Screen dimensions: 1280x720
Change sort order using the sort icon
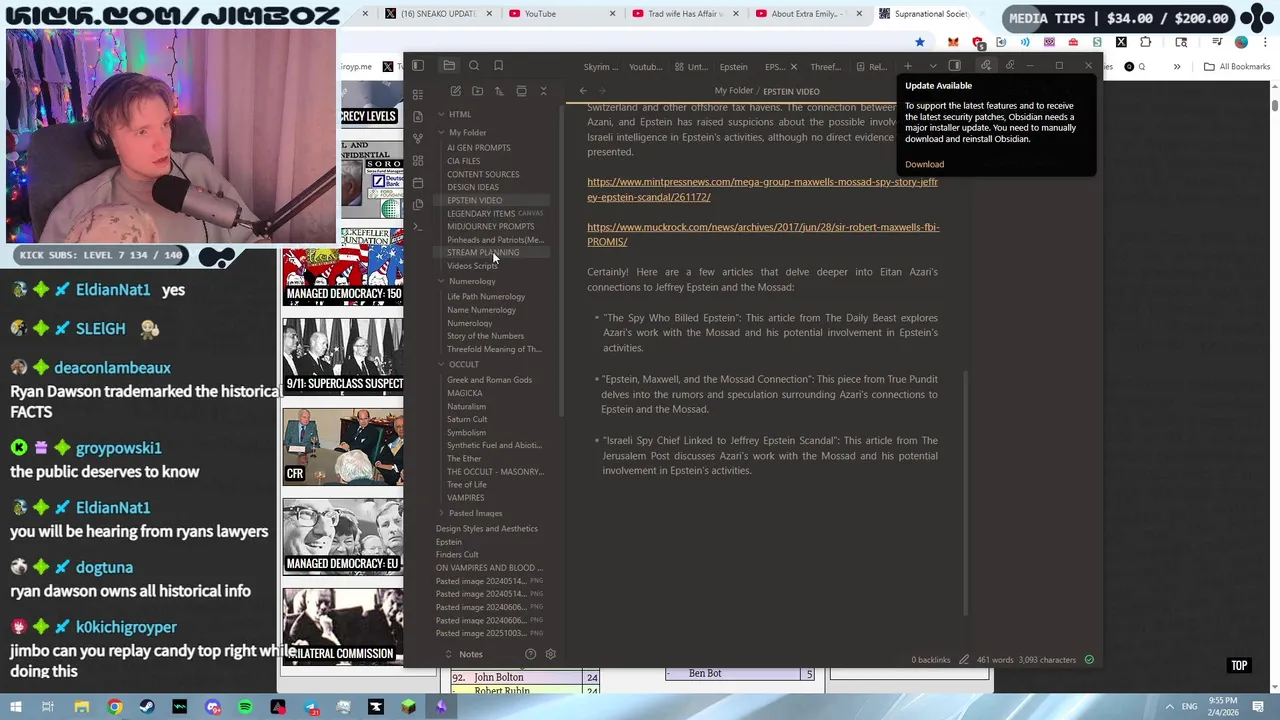[499, 91]
